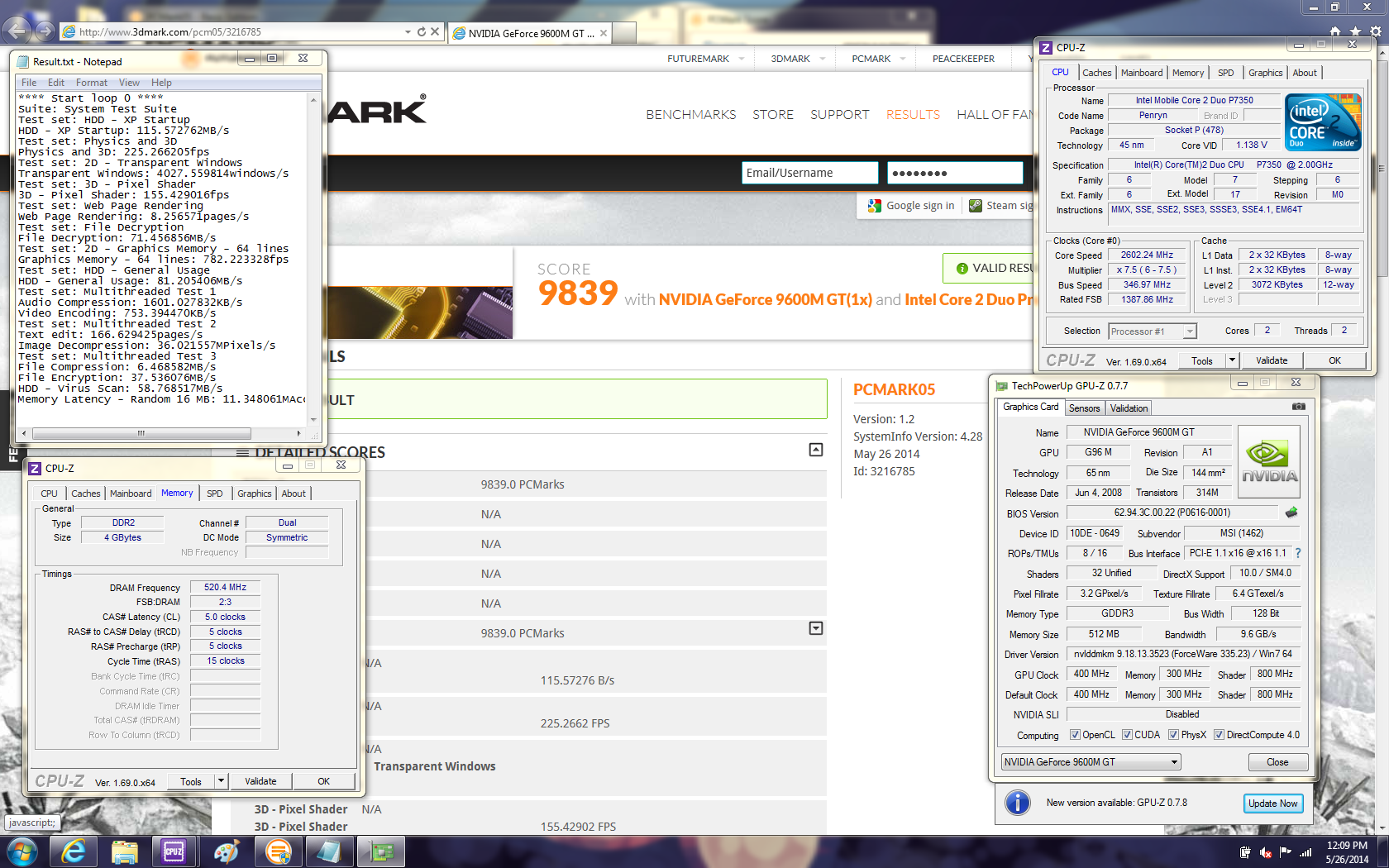Screen dimensions: 1389x868
Task: Click Notepad vertical scrollbar down arrow
Action: [313, 419]
